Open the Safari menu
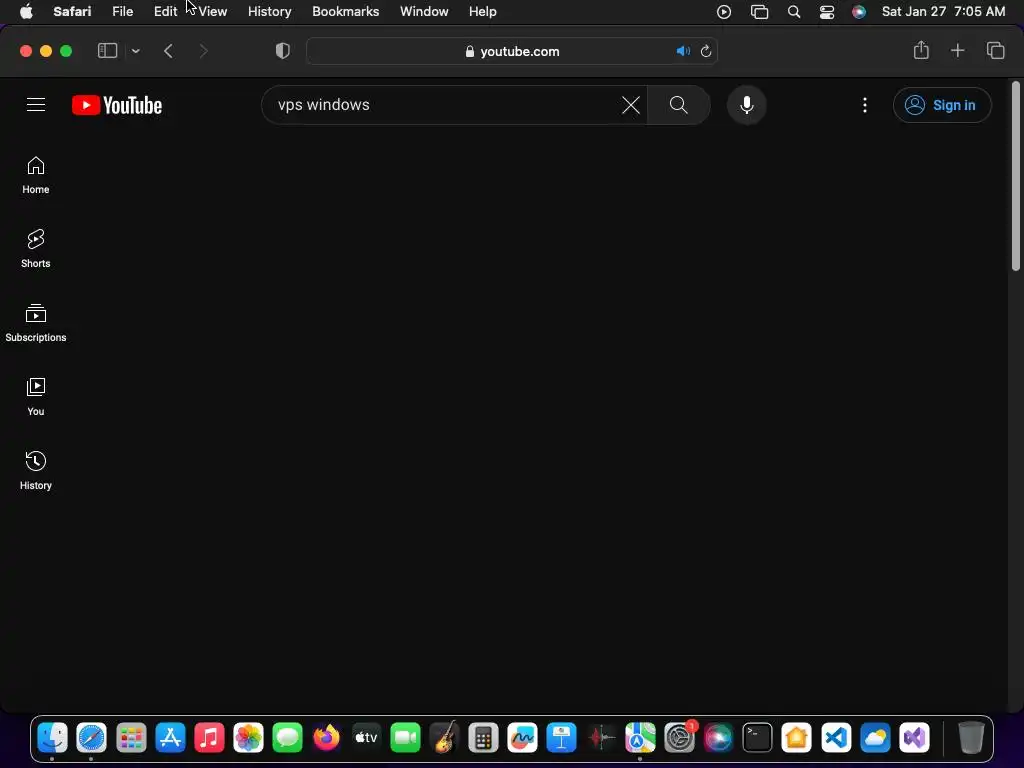The width and height of the screenshot is (1024, 768). 72,12
